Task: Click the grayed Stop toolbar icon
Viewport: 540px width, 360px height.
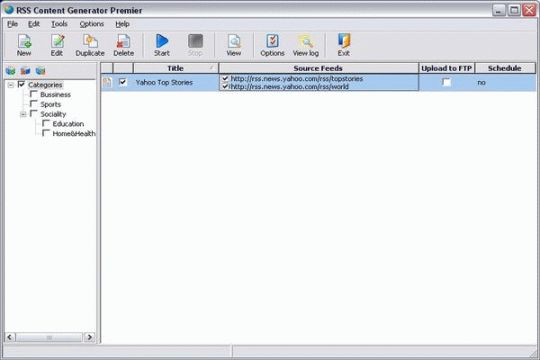Action: click(x=195, y=41)
